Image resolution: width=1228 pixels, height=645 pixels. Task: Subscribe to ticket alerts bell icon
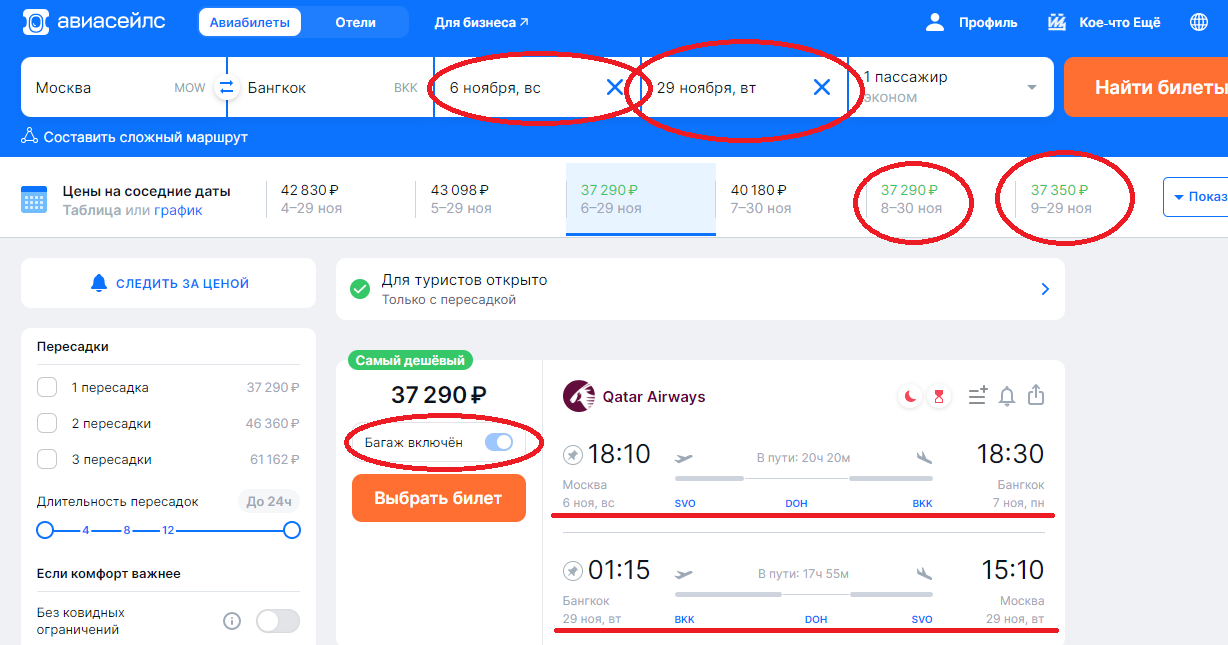1007,396
